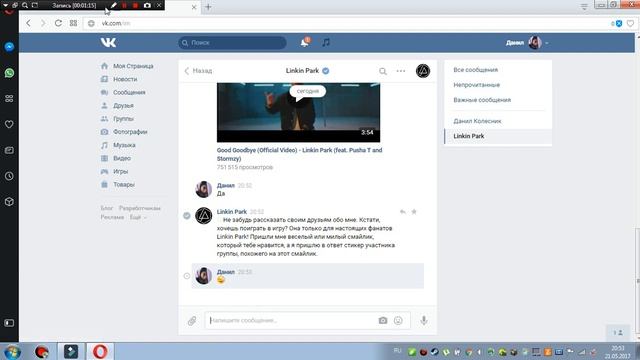Viewport: 640px width, 360px height.
Task: Open WhatsApp in Opera sidebar
Action: pos(9,73)
